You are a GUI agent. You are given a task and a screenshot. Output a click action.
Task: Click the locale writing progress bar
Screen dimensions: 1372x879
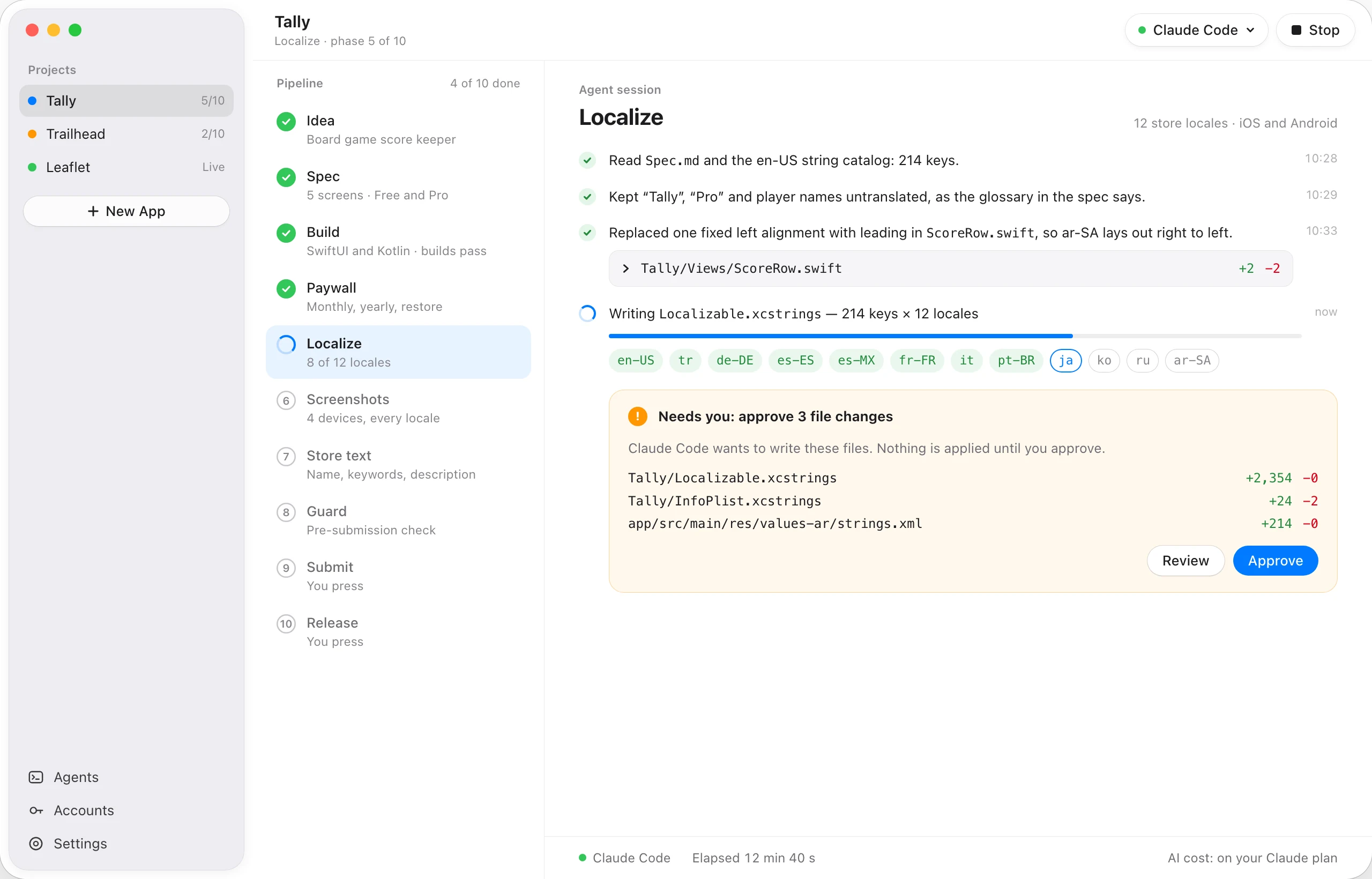pyautogui.click(x=955, y=336)
